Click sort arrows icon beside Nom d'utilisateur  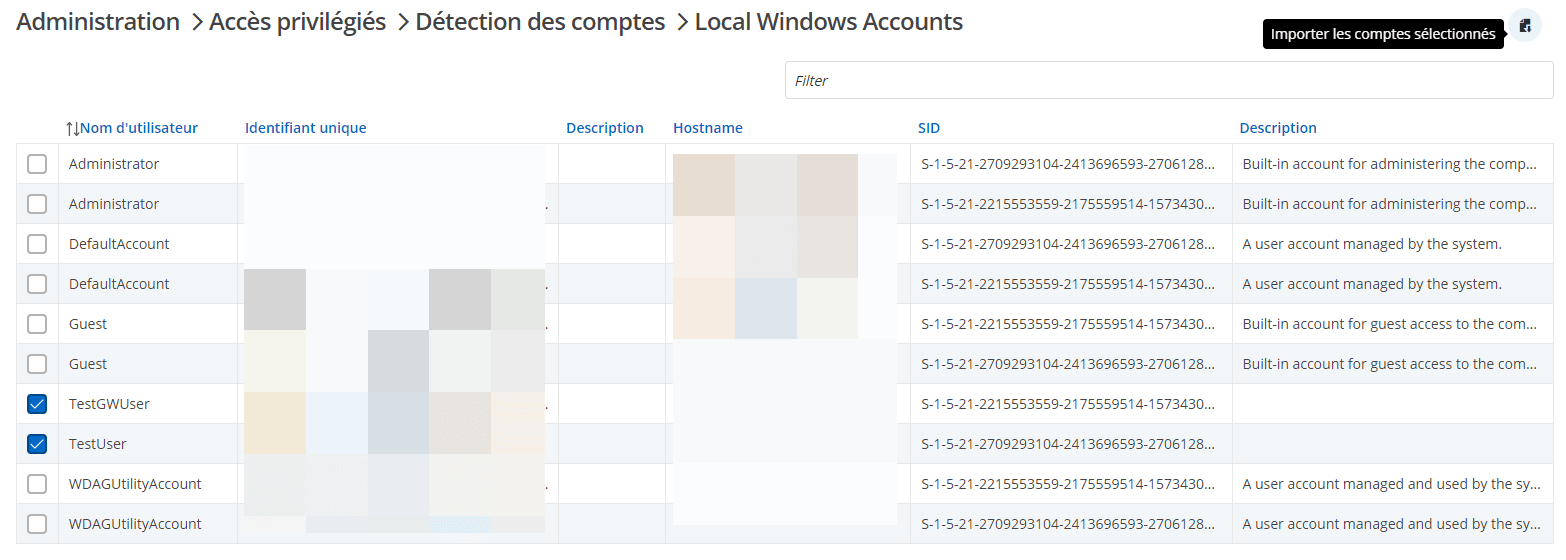pos(72,128)
